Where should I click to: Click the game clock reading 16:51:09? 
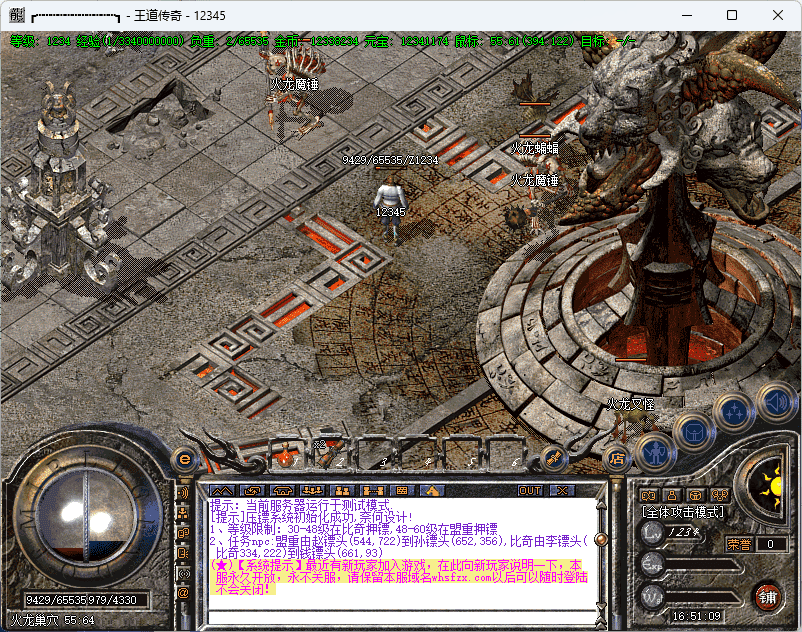(696, 616)
